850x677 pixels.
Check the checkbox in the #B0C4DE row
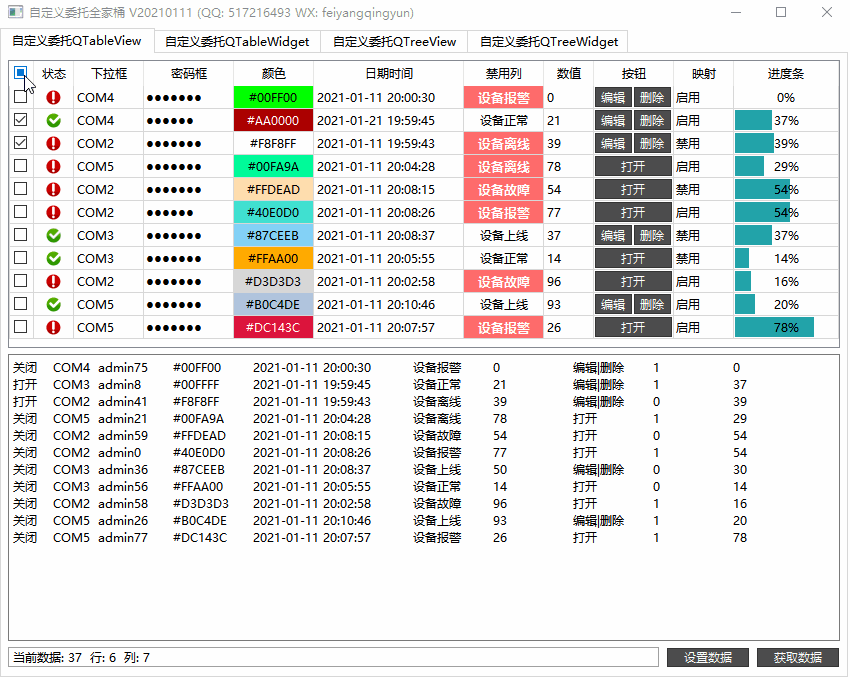click(x=21, y=304)
